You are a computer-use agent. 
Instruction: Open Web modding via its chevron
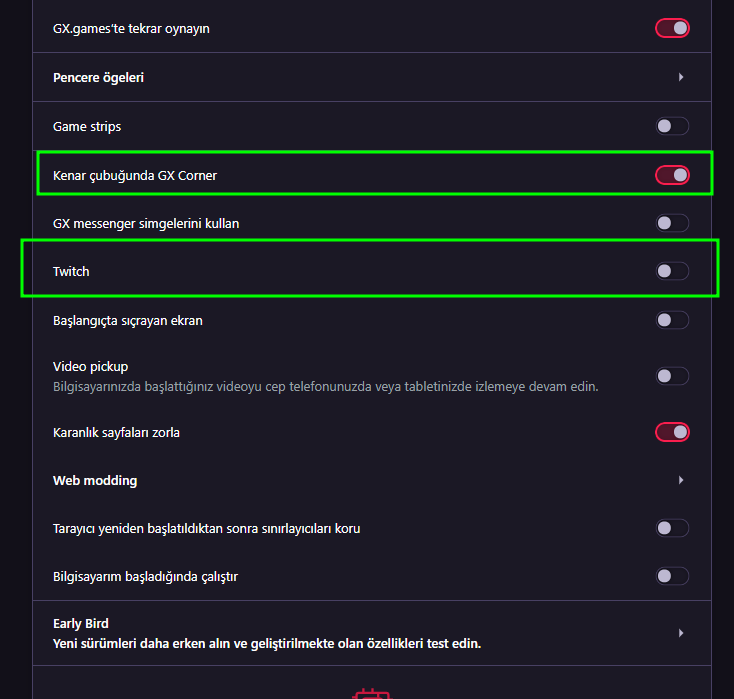[681, 480]
